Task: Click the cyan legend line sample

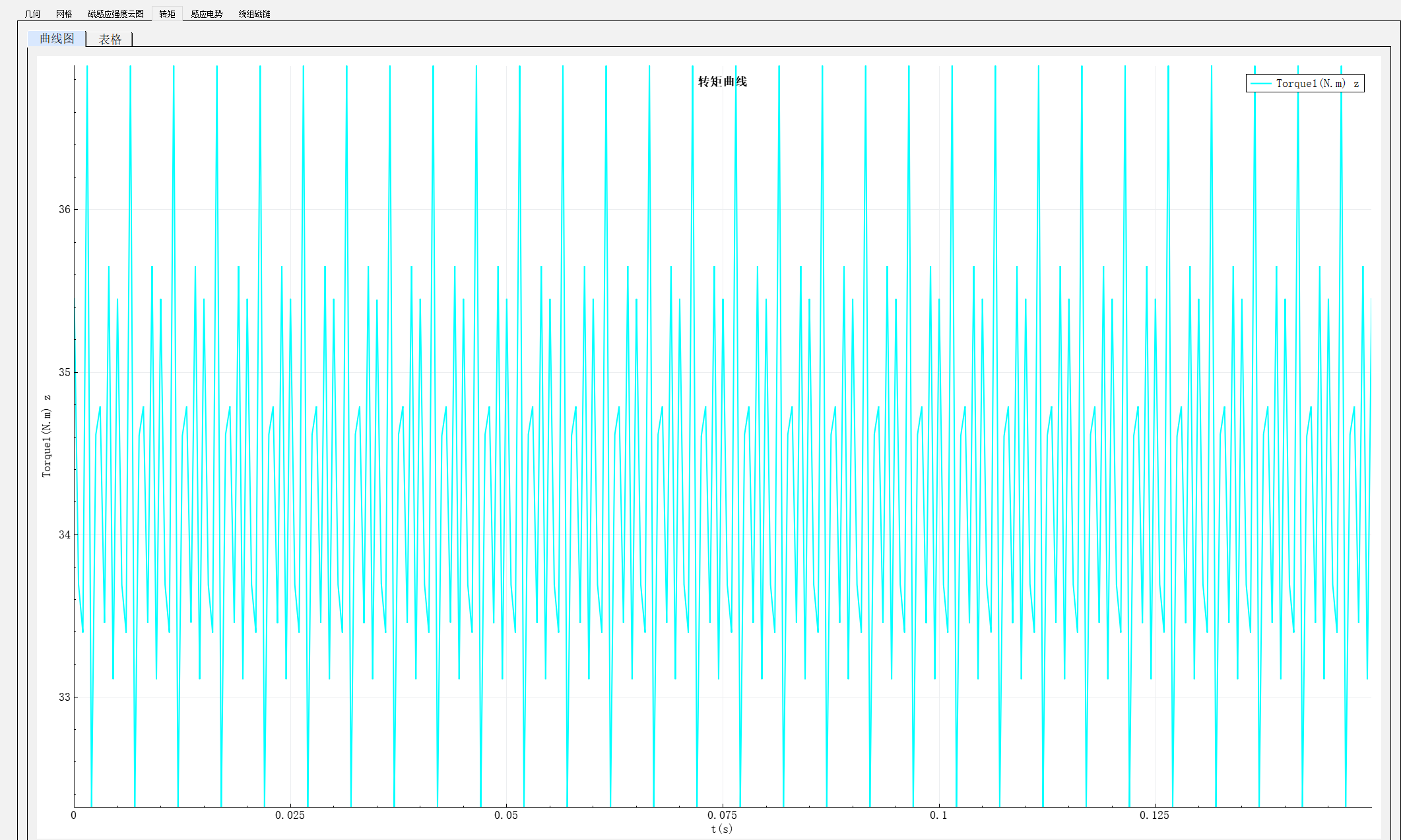Action: coord(1260,83)
